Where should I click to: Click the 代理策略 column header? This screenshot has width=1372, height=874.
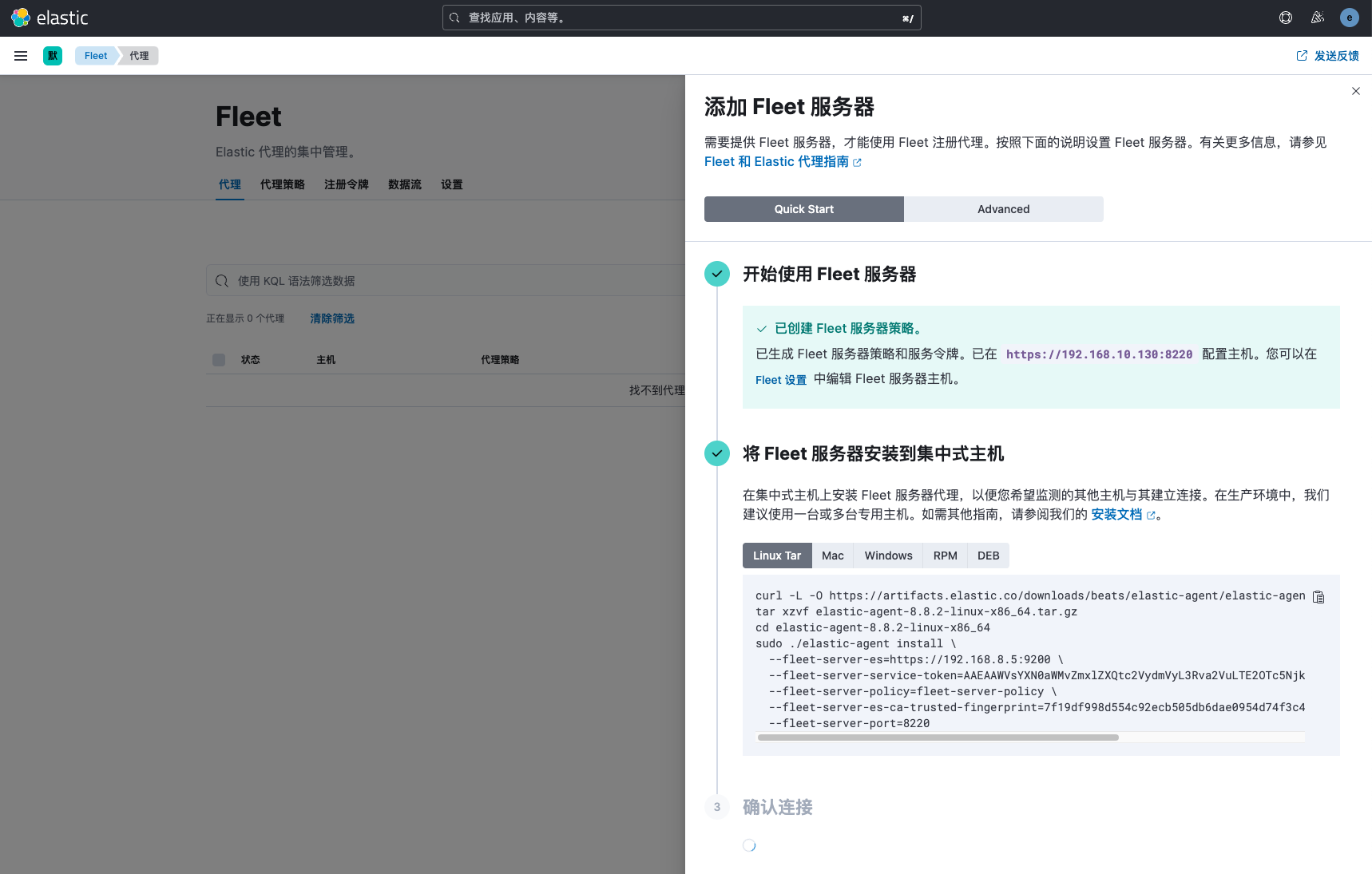(500, 360)
